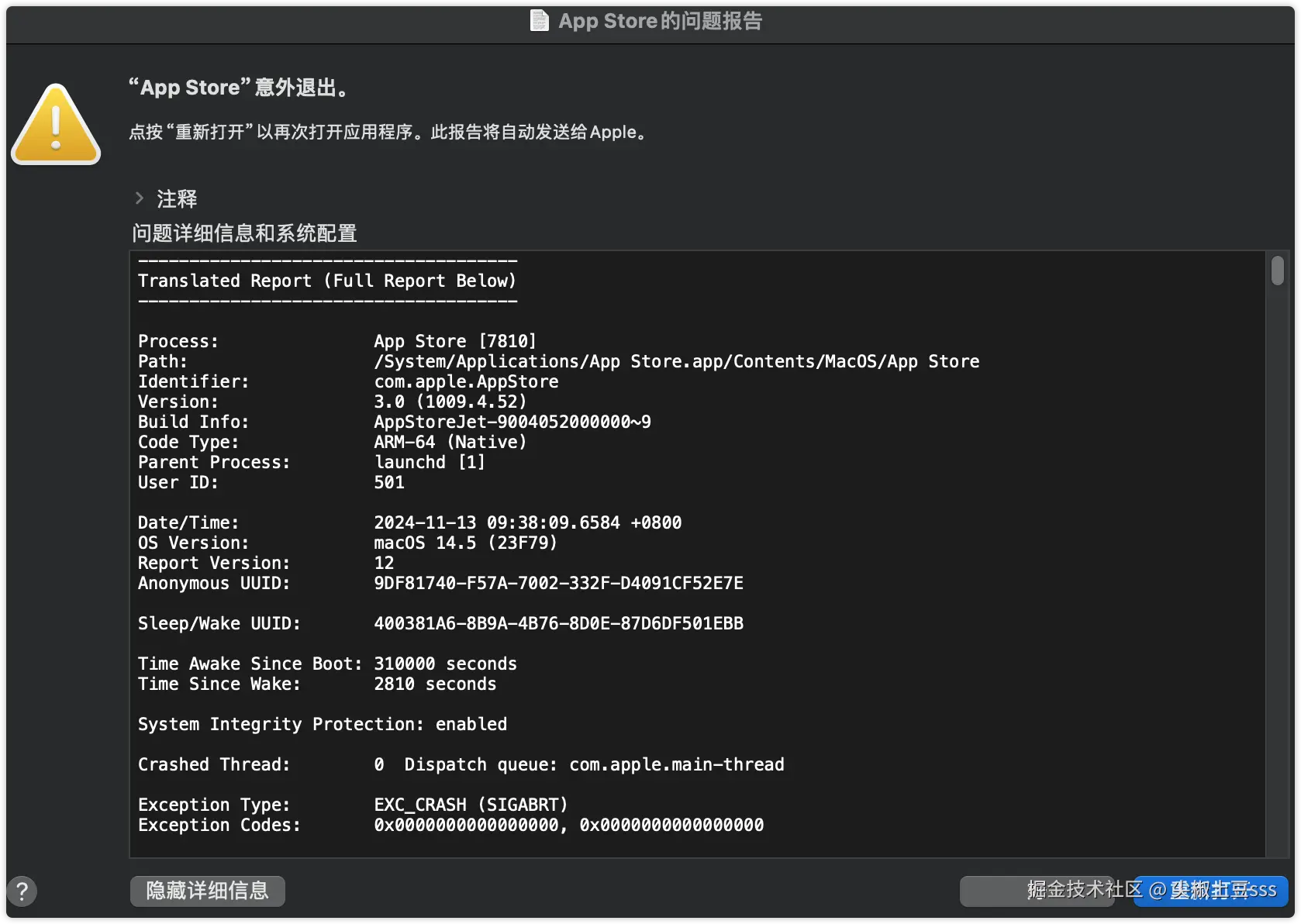1301x924 pixels.
Task: Click the 隐藏详细信息 button
Action: 208,891
